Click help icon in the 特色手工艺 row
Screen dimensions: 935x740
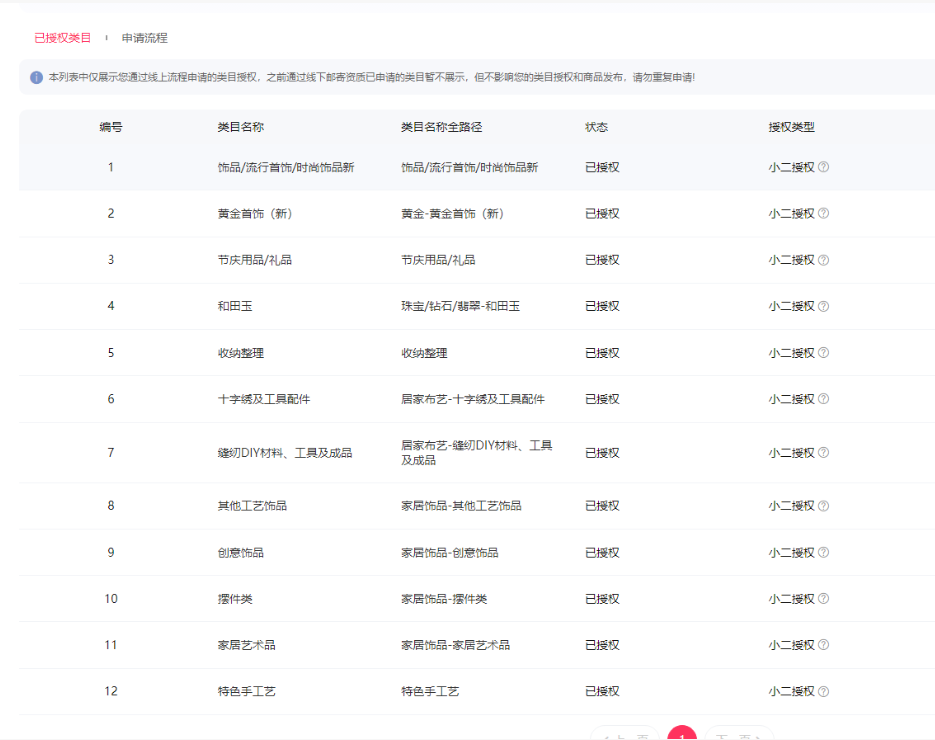[x=823, y=691]
